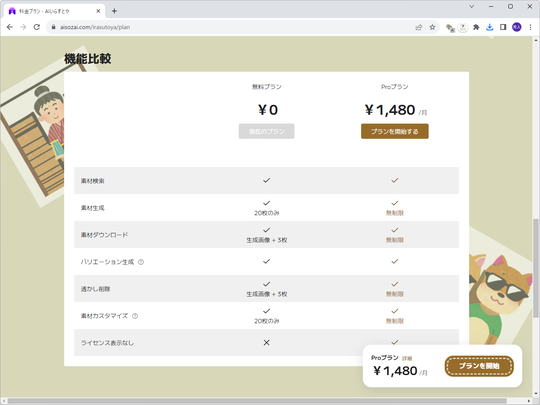Open the Chrome profile avatar
The width and height of the screenshot is (540, 405).
517,27
